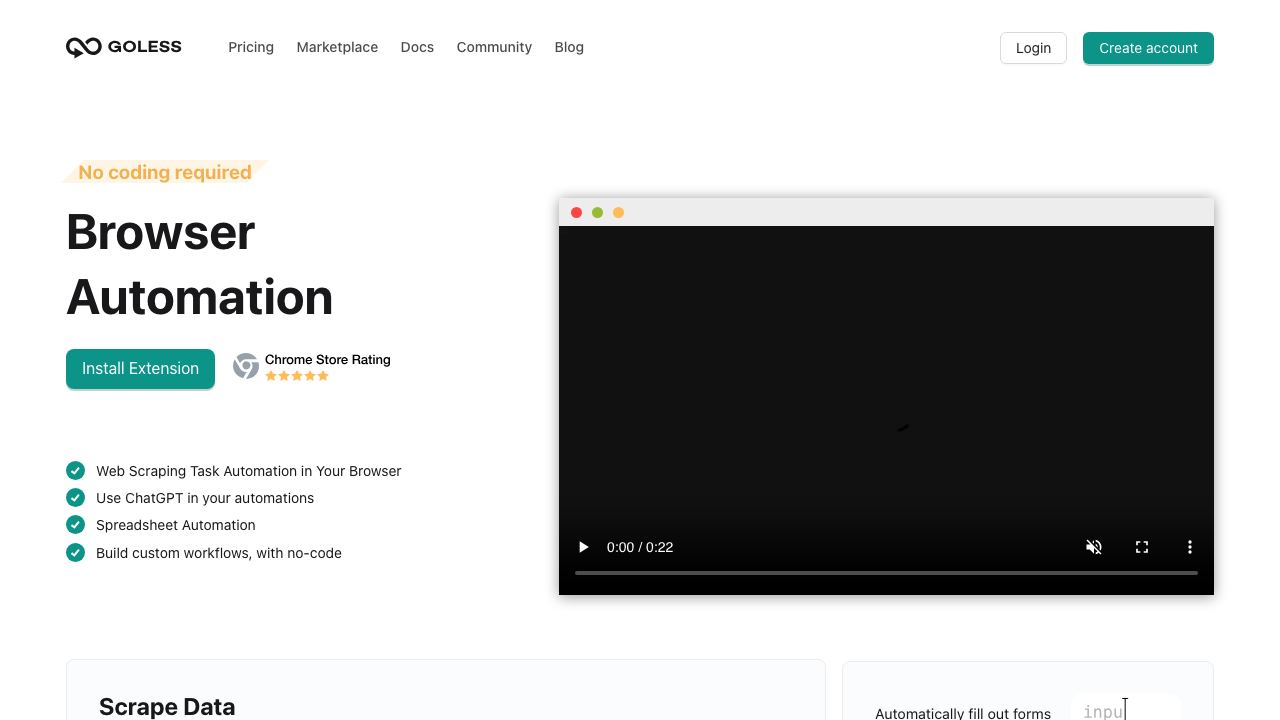Open the Docs link

tap(417, 47)
